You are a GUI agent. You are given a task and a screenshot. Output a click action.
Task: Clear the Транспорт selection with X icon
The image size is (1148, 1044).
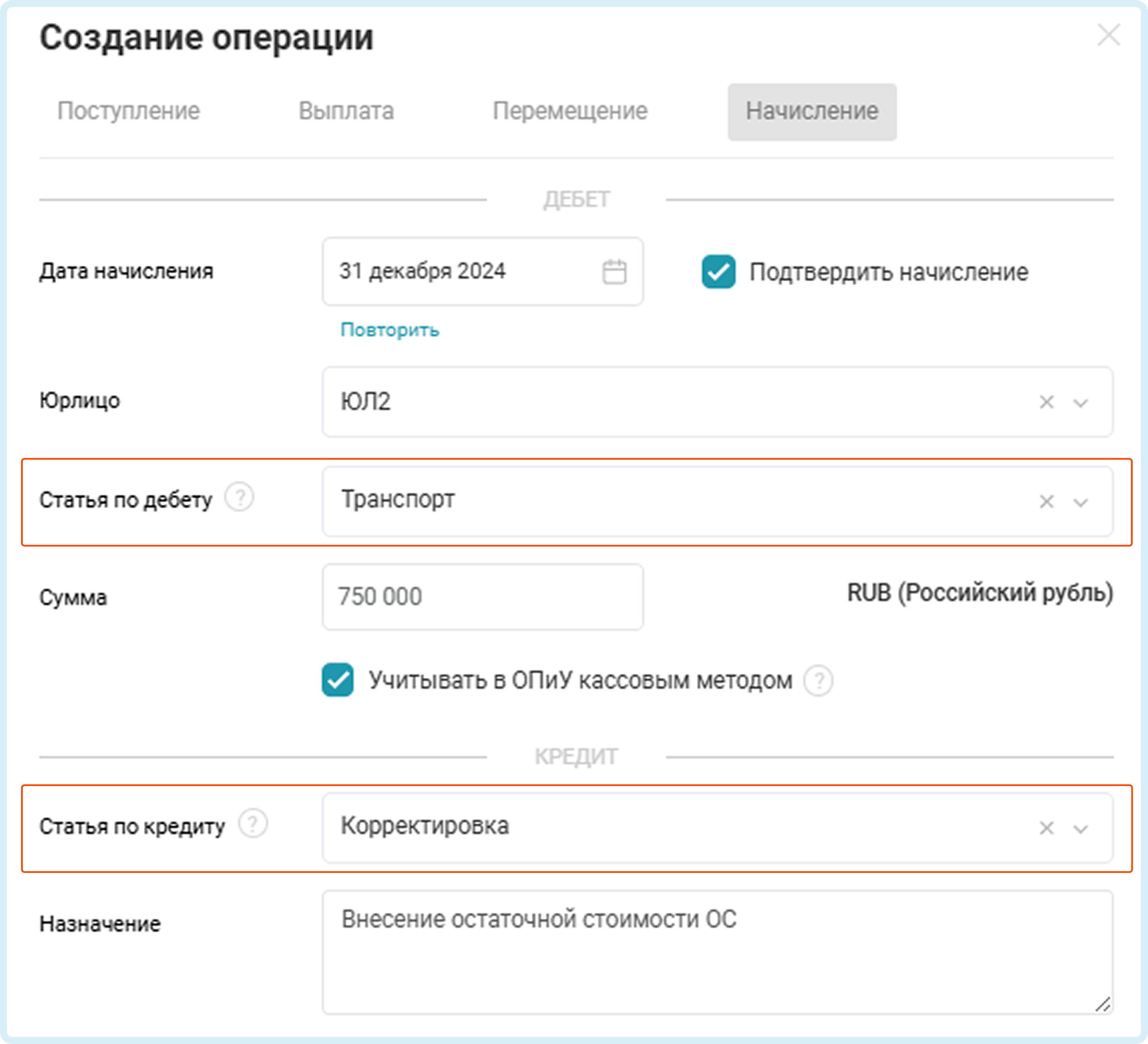pyautogui.click(x=1046, y=502)
